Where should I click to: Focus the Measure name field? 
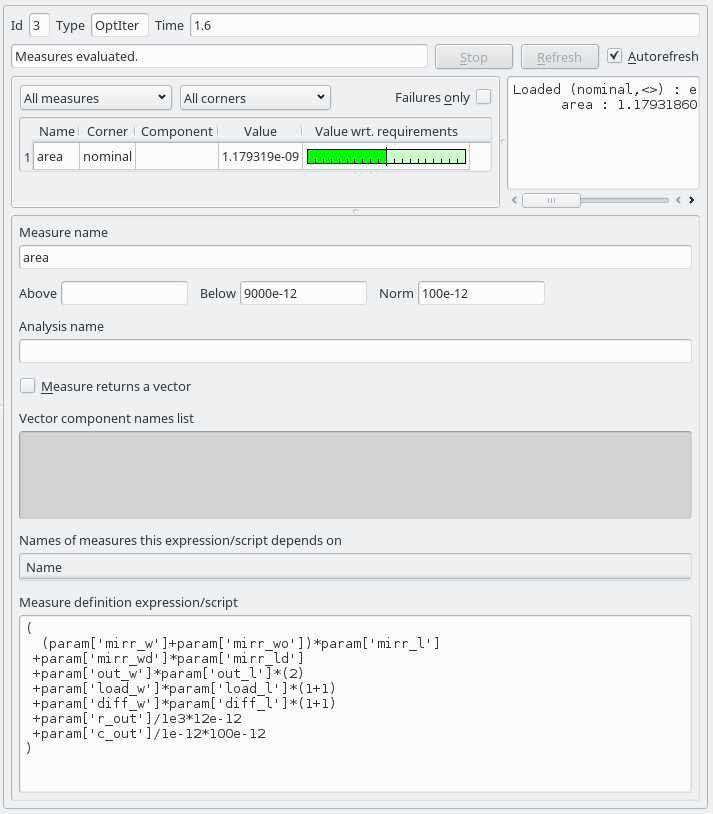click(x=355, y=257)
